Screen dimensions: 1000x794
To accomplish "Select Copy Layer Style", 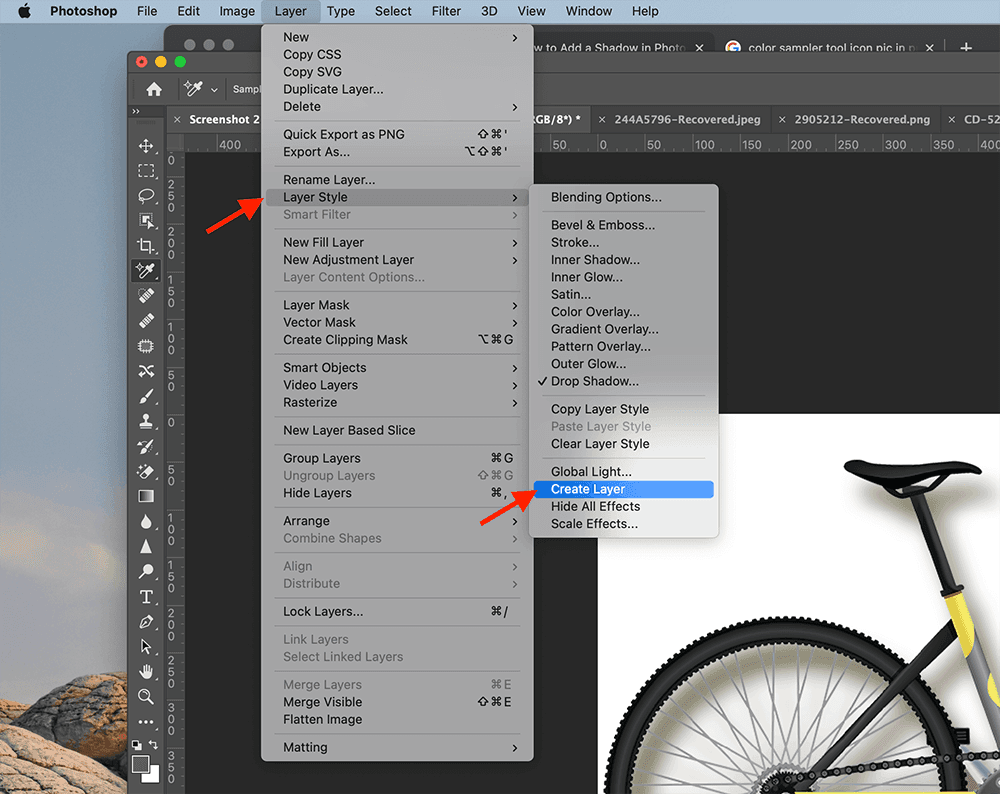I will pos(624,409).
